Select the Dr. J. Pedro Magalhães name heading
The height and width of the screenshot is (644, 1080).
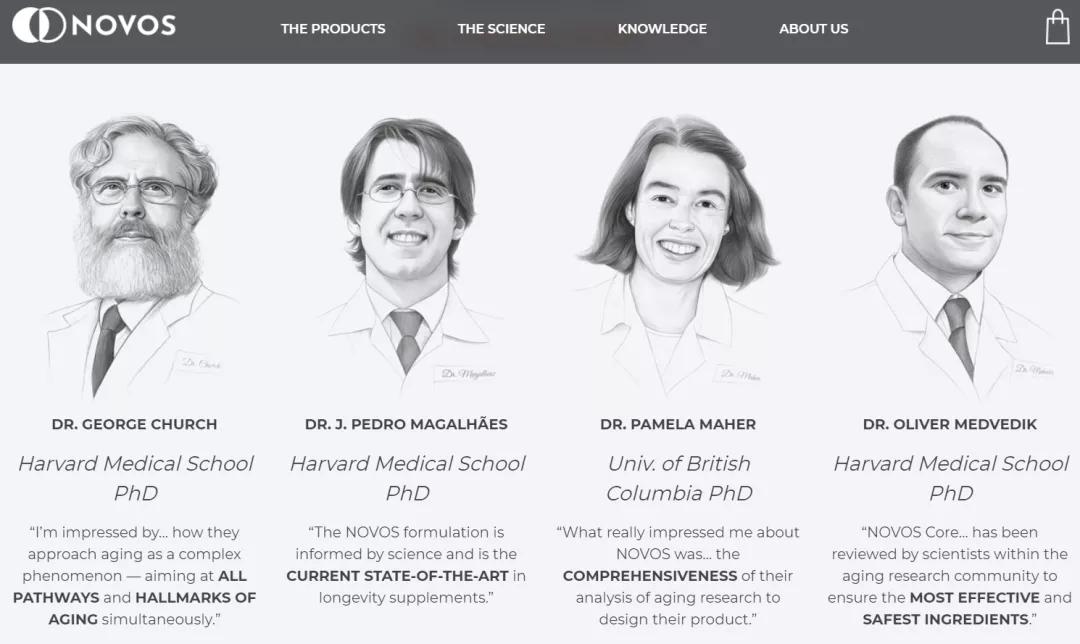point(406,424)
